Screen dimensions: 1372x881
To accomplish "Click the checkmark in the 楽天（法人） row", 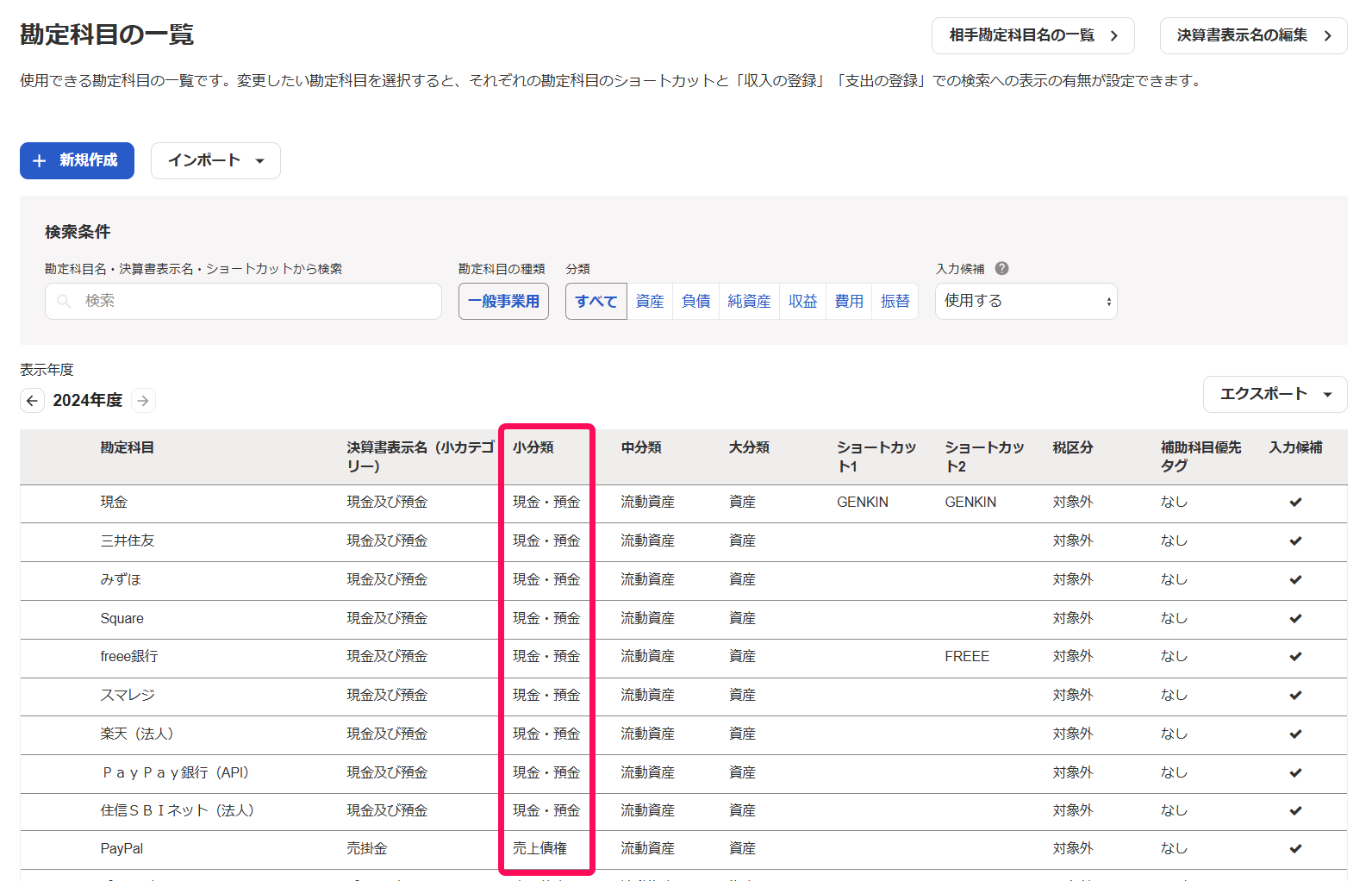I will pos(1295,734).
